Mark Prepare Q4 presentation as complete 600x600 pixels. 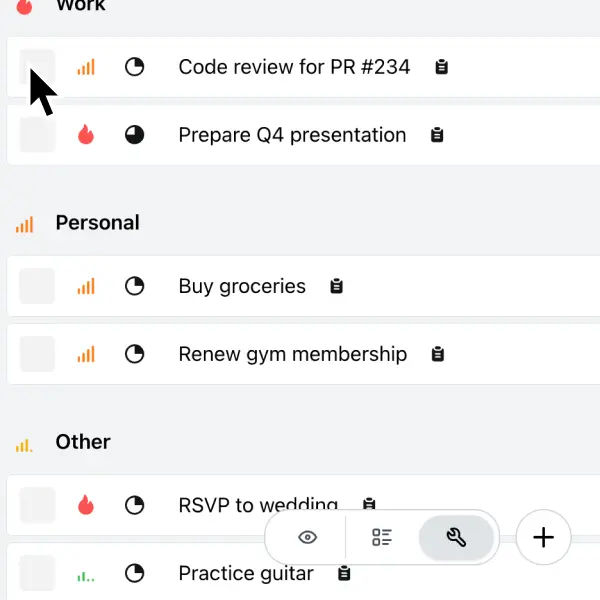pos(37,135)
